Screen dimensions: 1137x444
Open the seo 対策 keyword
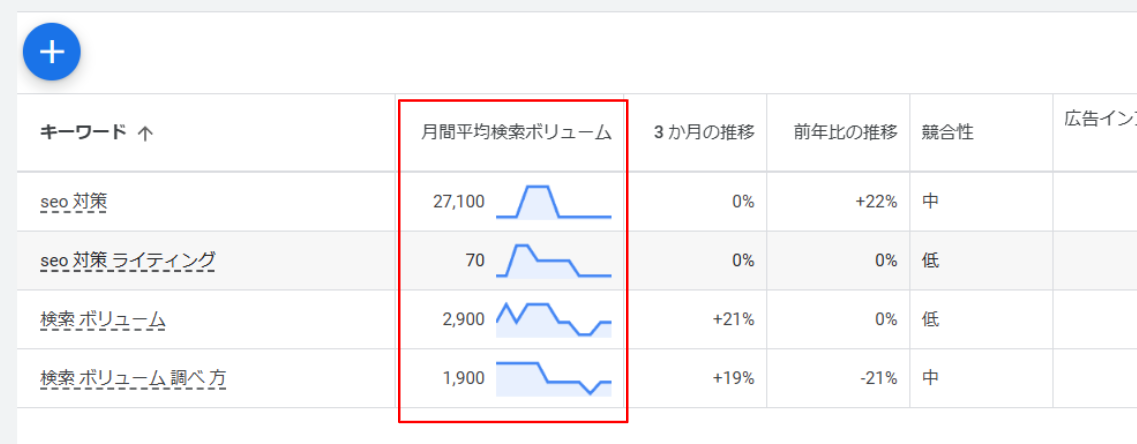point(73,202)
